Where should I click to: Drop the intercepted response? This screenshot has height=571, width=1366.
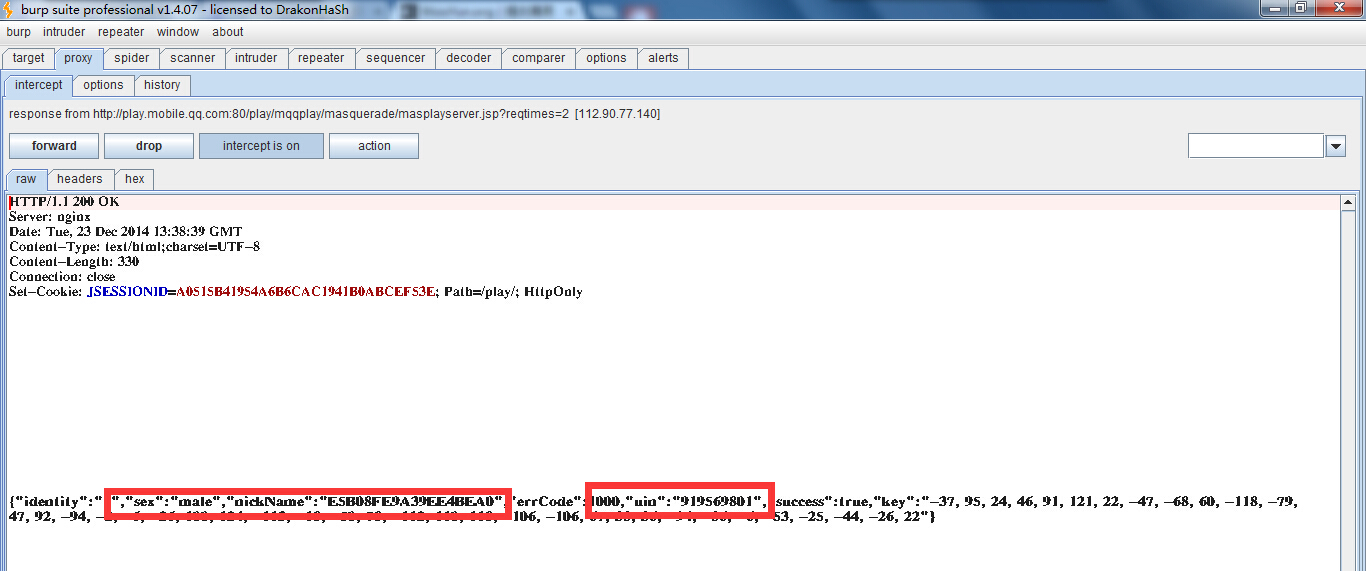point(149,146)
